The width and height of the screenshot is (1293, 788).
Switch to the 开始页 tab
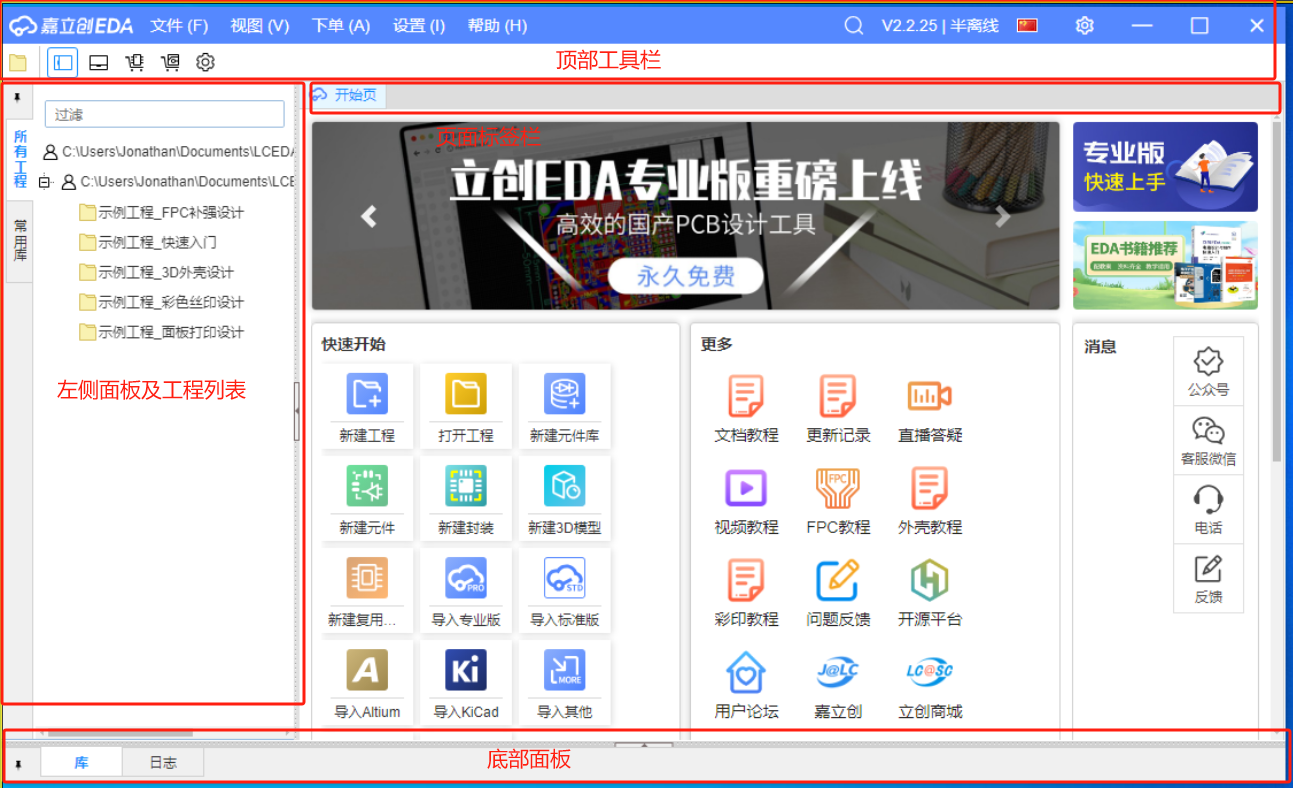(x=346, y=95)
